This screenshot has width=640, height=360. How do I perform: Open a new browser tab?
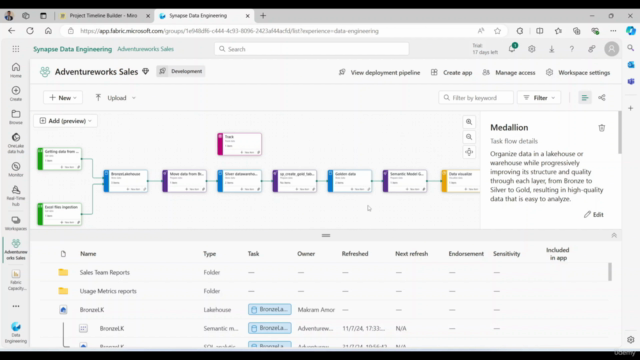263,16
